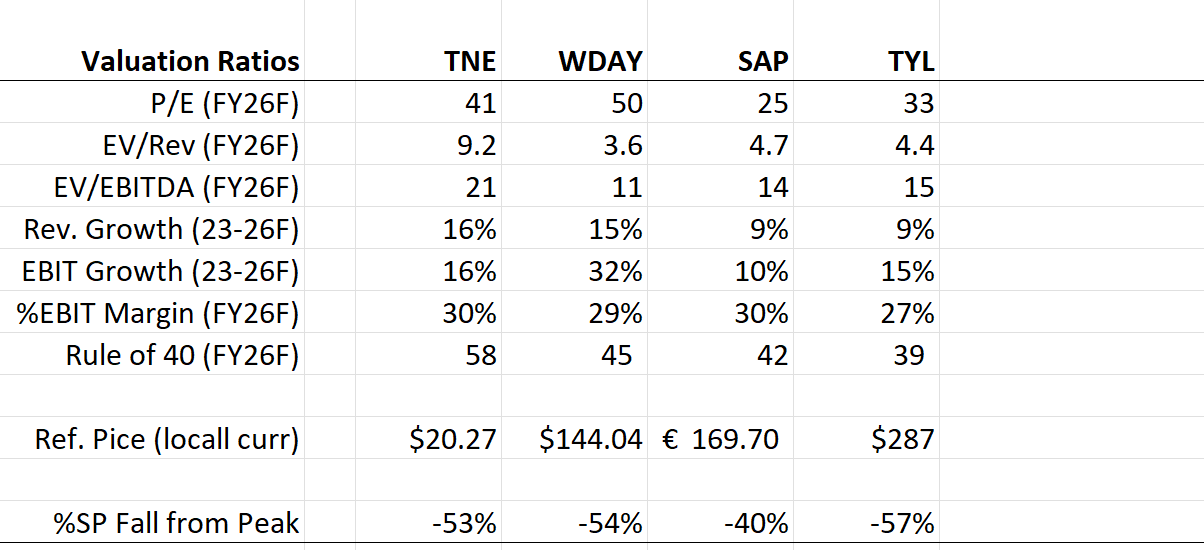1204x550 pixels.
Task: Select TNE's Rule of 40 value 58
Action: pos(480,355)
